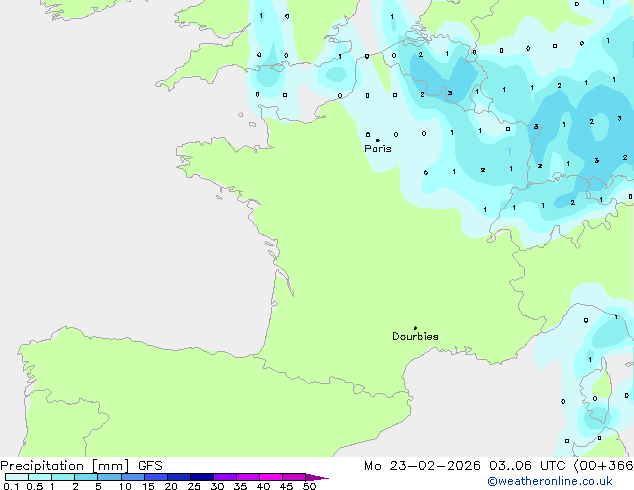Select the 2–5 mm legend swatch
Screen dimensions: 634x490
86,477
